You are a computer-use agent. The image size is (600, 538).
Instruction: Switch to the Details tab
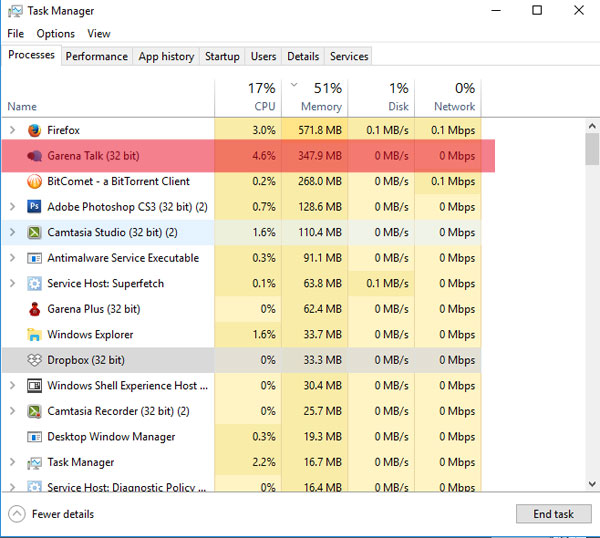click(x=303, y=57)
